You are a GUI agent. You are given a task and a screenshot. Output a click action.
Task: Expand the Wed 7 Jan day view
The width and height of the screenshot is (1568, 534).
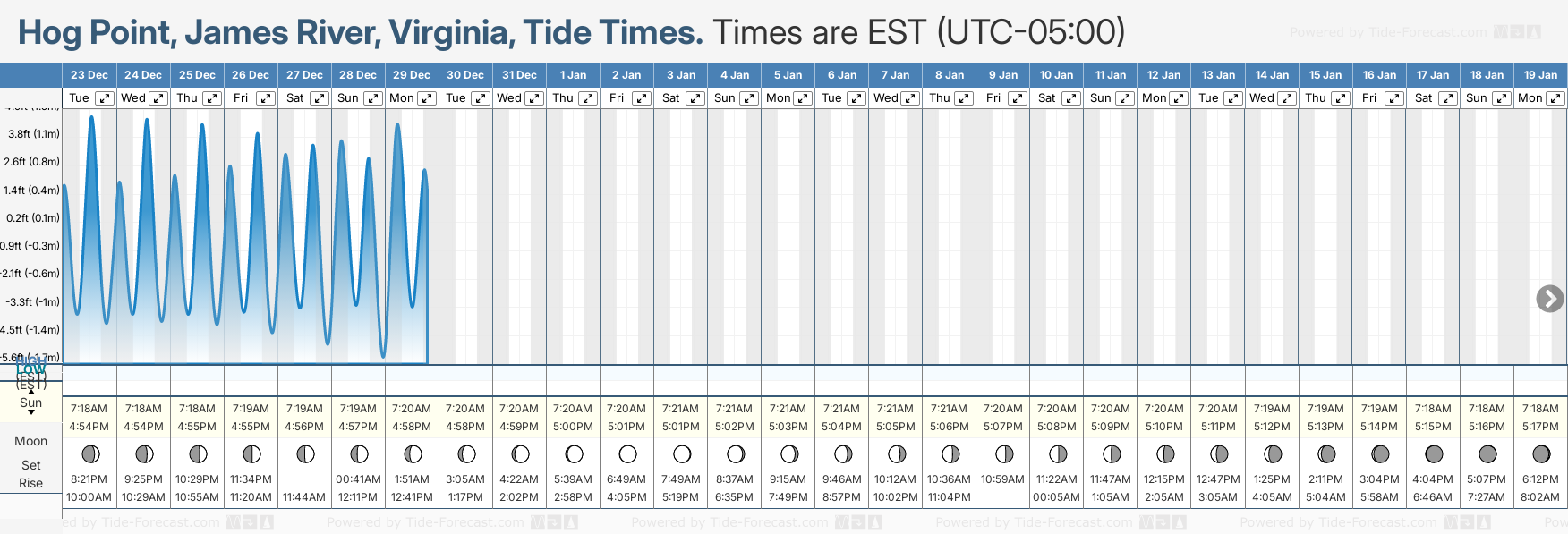[x=910, y=98]
